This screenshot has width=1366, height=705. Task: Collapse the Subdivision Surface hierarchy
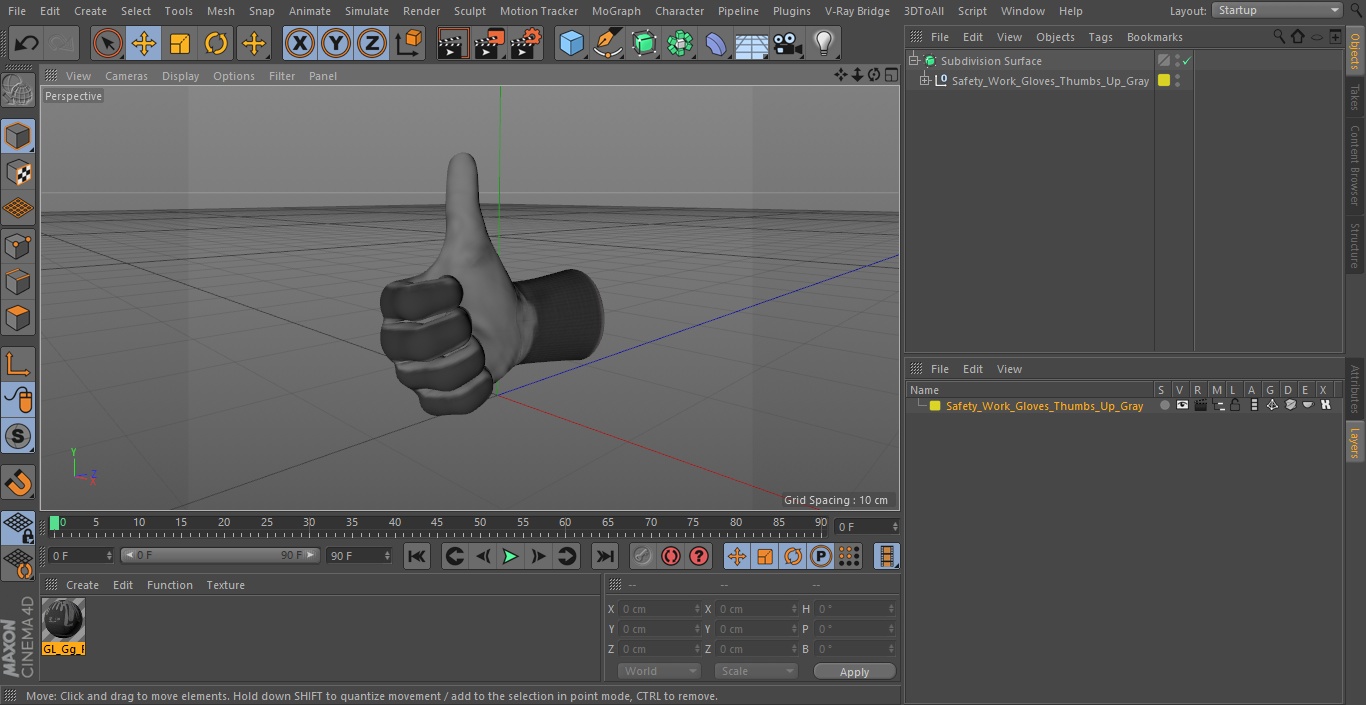[913, 61]
